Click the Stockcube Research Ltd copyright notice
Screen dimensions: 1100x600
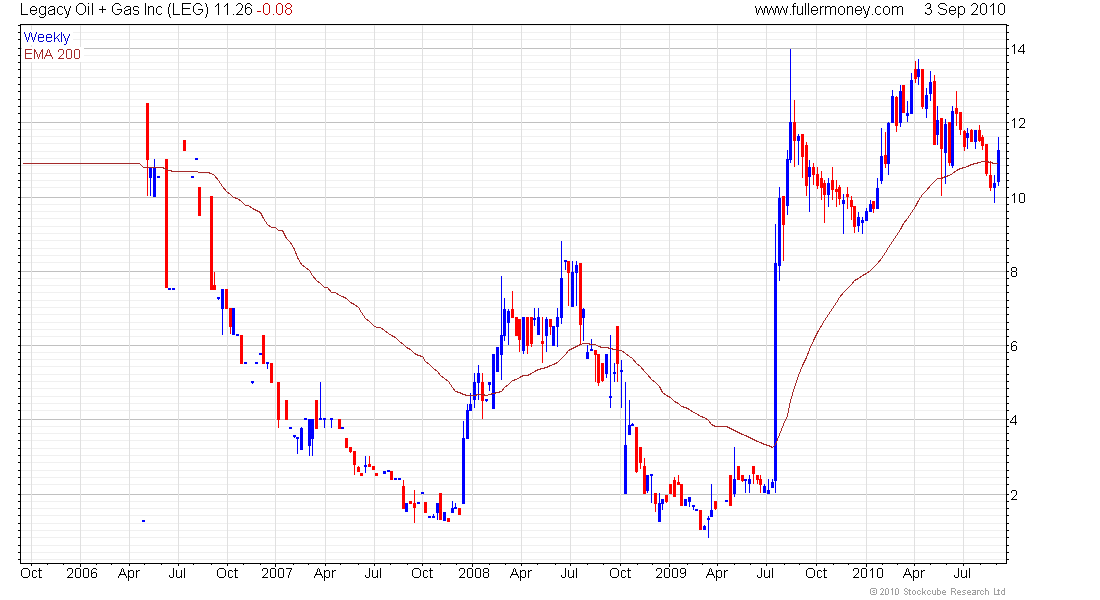point(938,592)
